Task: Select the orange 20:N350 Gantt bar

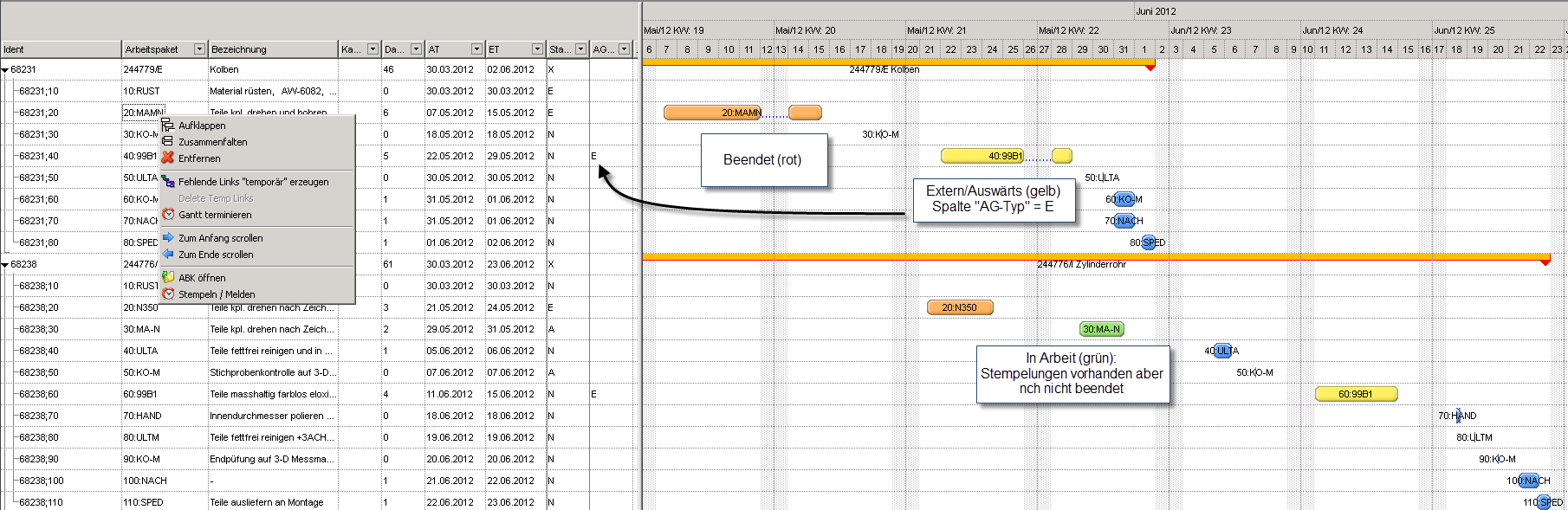Action: (x=960, y=307)
